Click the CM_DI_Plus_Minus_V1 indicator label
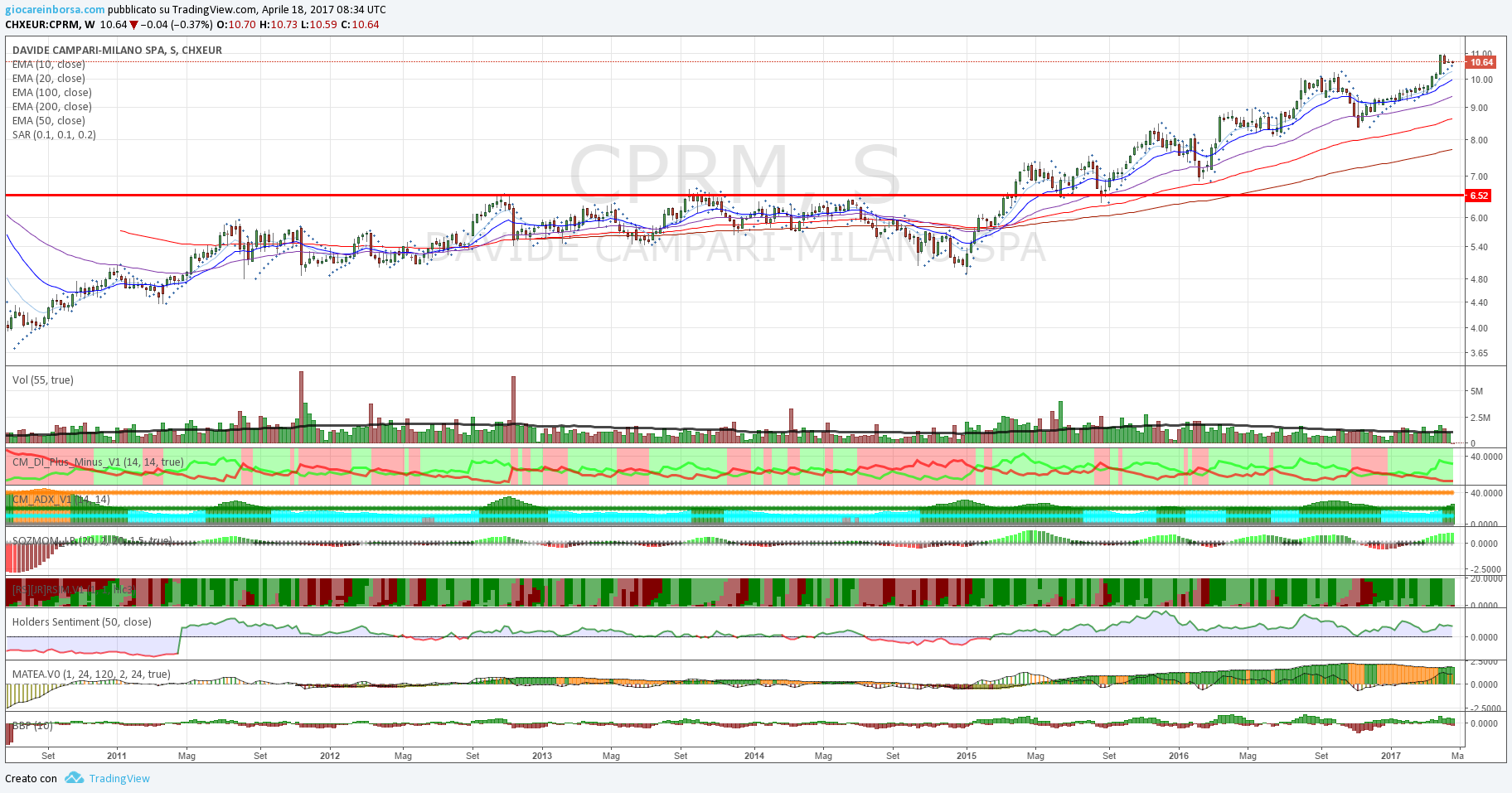 click(98, 462)
